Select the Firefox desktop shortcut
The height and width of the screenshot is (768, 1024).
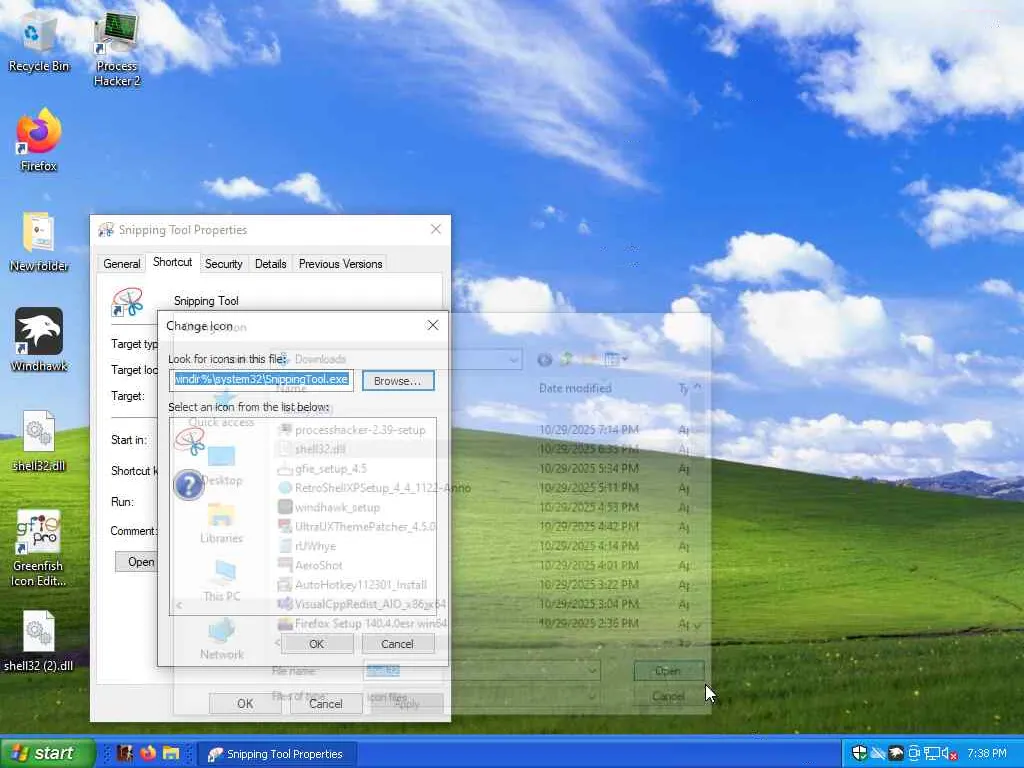[39, 140]
